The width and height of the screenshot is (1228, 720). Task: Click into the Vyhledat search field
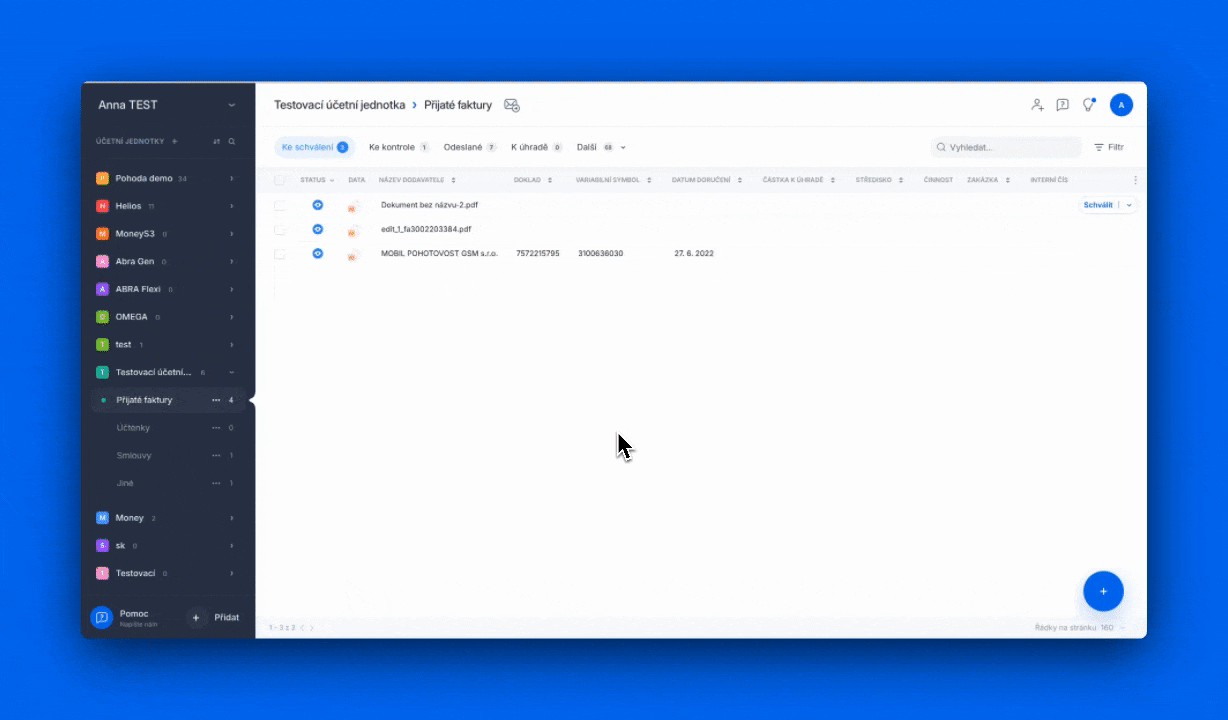pos(1006,147)
